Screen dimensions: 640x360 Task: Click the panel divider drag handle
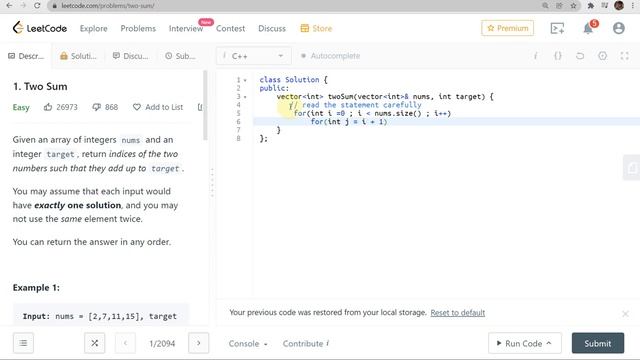[x=212, y=182]
